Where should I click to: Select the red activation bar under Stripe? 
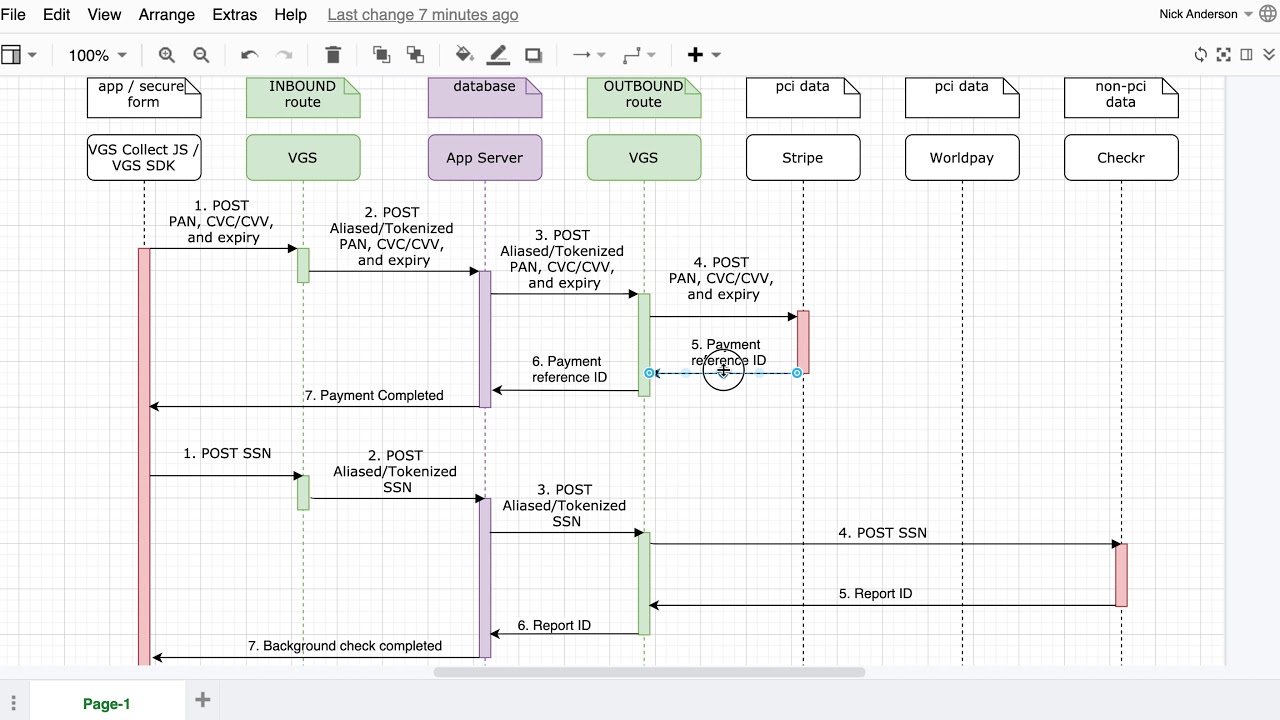click(803, 342)
